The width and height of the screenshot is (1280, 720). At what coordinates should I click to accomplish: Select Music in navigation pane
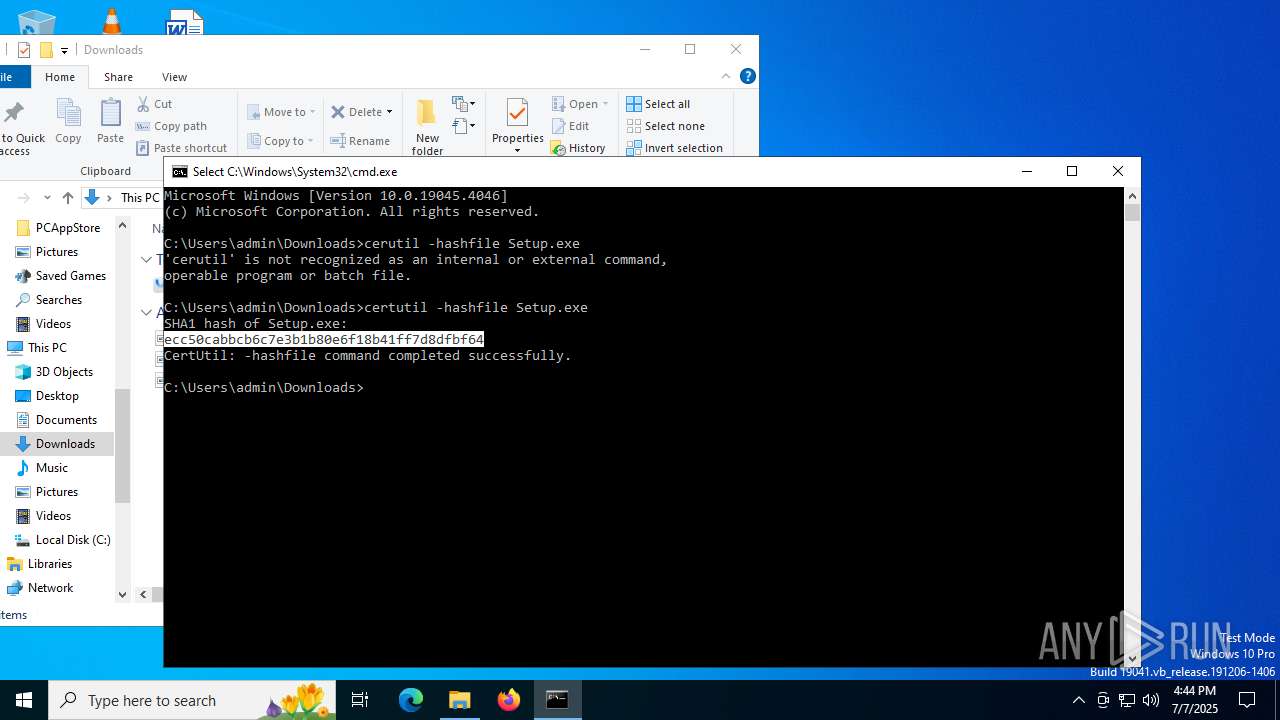coord(51,468)
